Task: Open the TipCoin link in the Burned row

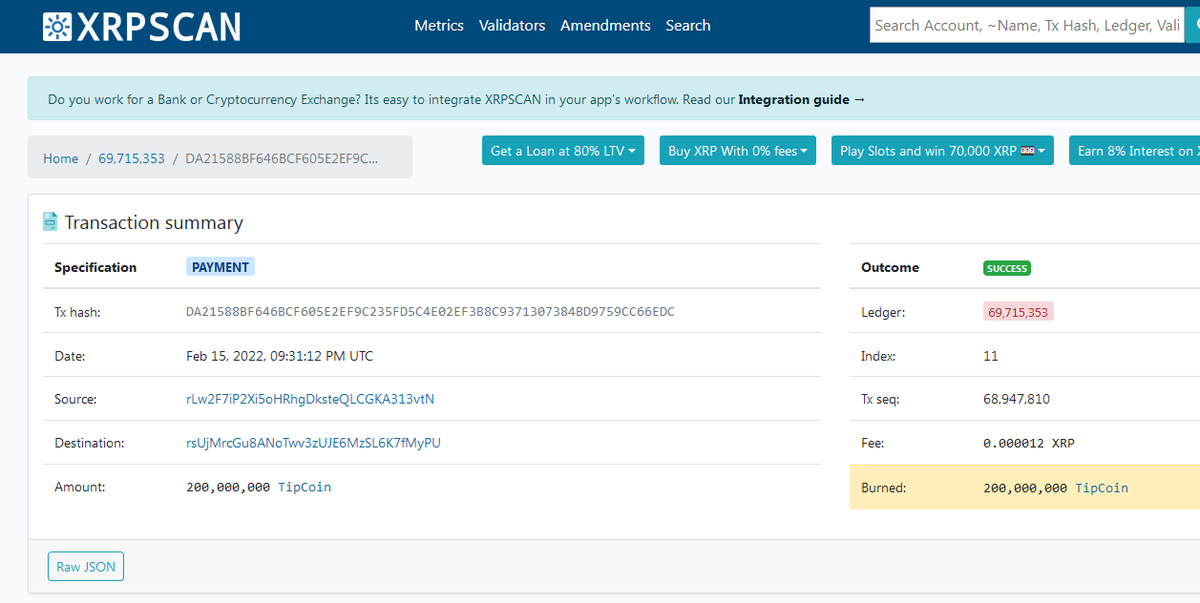Action: 1102,488
